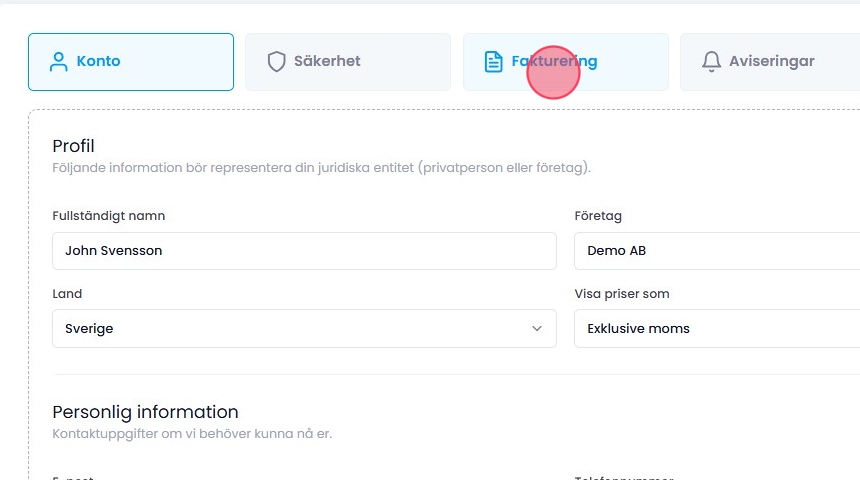Switch to the Konto tab label
Screen dimensions: 860x480
coord(98,62)
